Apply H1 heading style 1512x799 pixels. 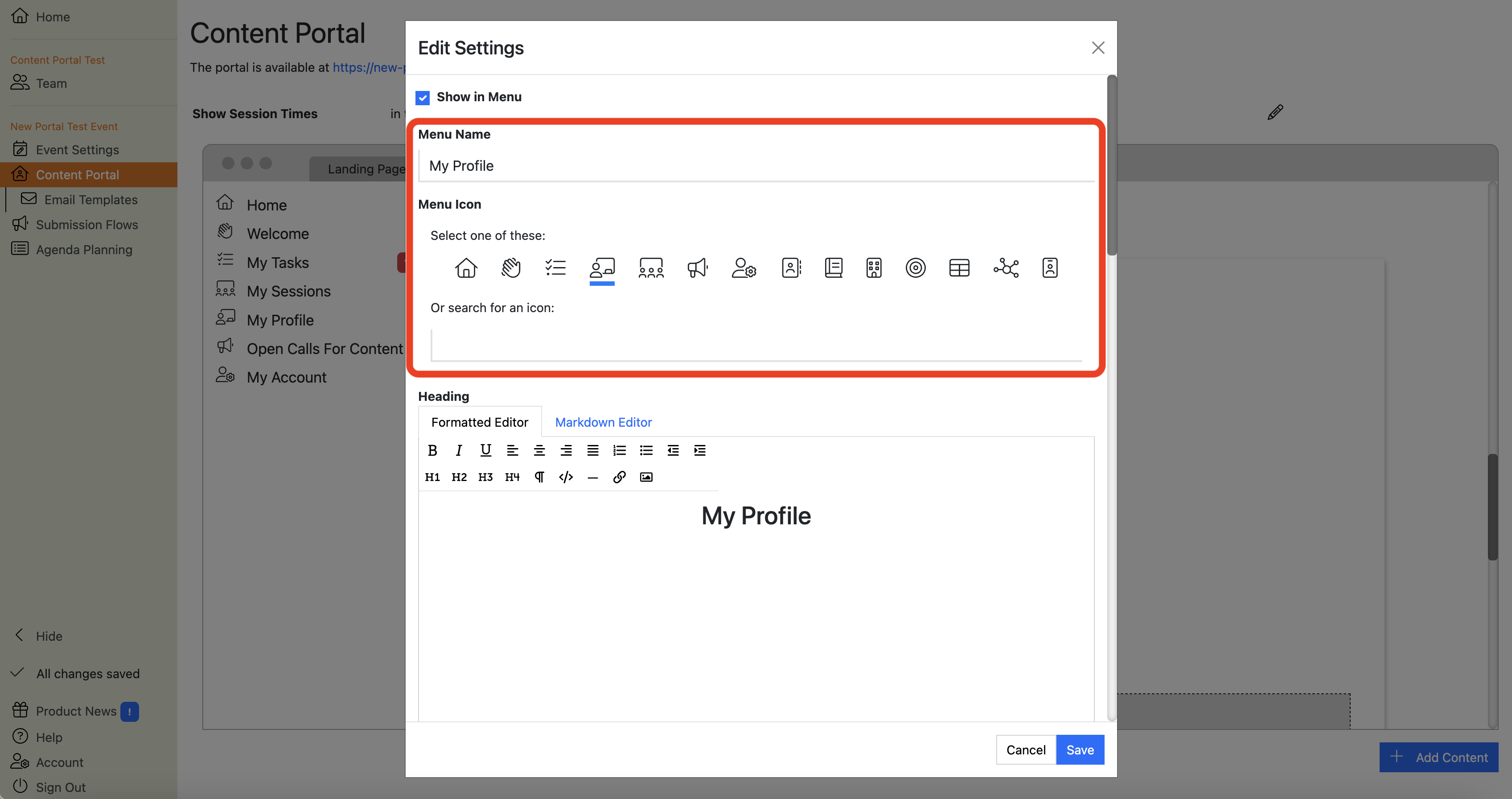pos(432,477)
